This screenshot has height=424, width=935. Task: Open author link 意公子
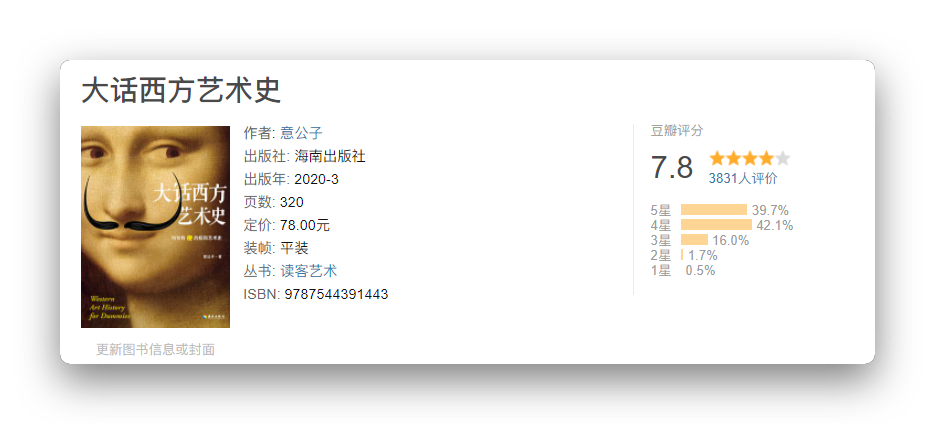click(x=301, y=133)
